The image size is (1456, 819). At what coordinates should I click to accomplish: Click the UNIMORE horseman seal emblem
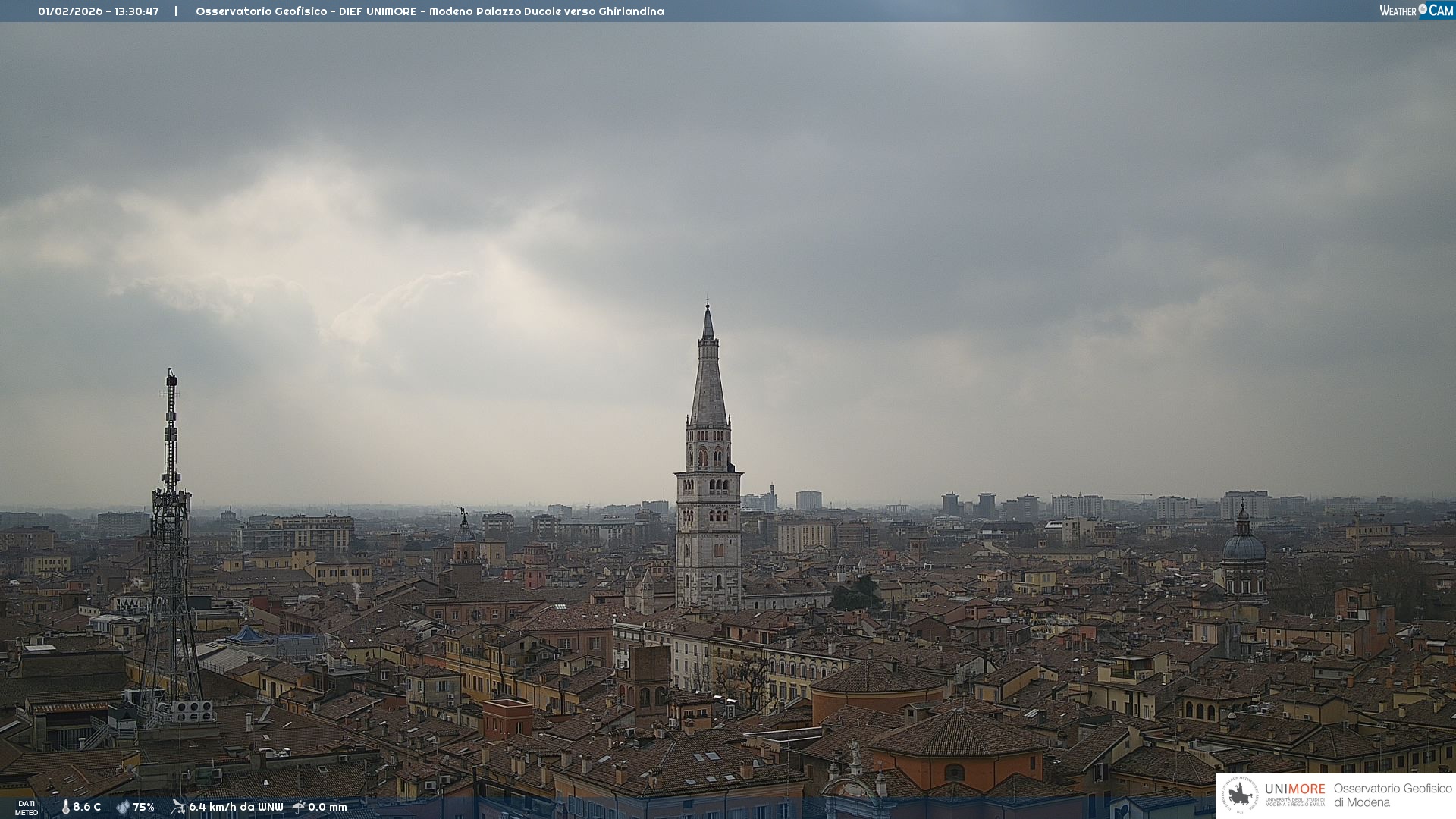point(1240,795)
